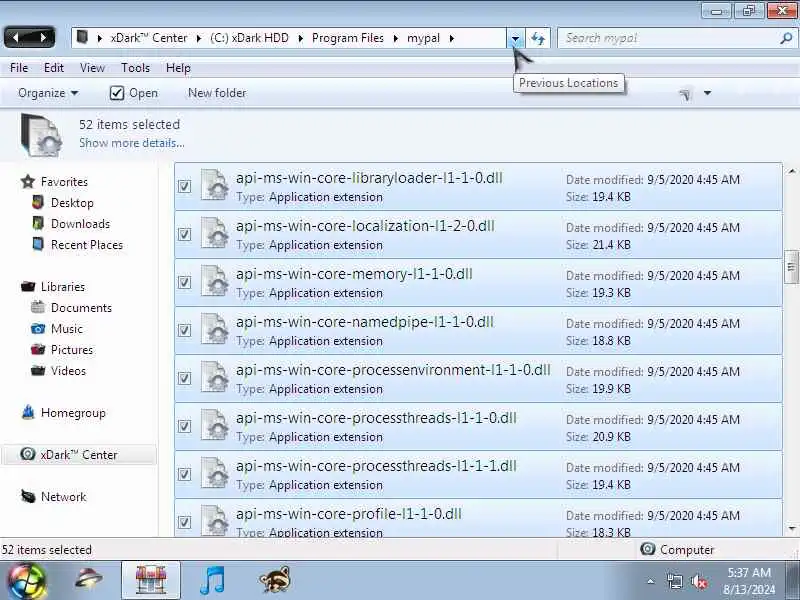Viewport: 800px width, 600px height.
Task: Click the Forward navigation arrow
Action: (x=43, y=37)
